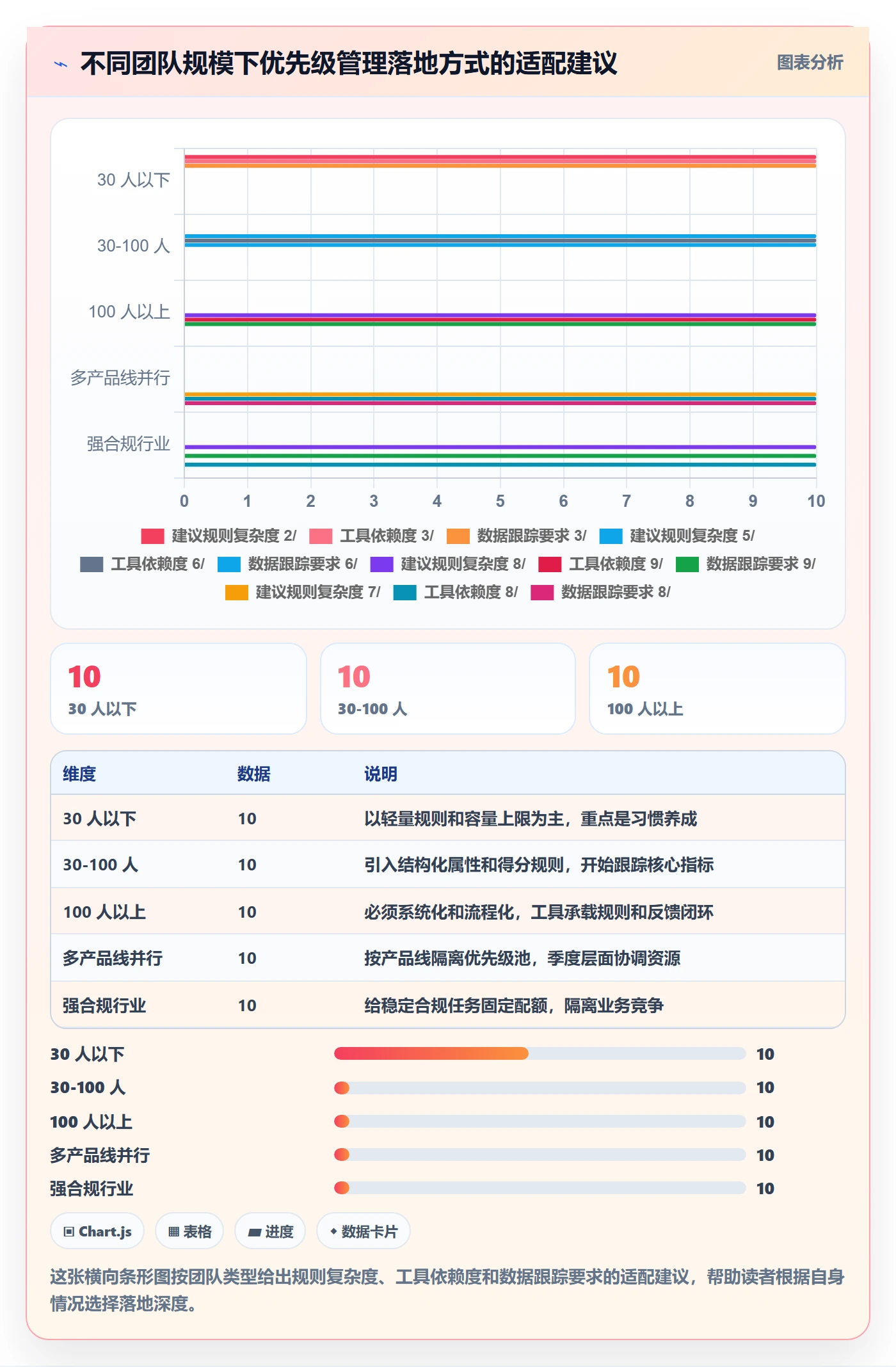Click the chart title heading text
Image resolution: width=896 pixels, height=1367 pixels.
(x=349, y=63)
